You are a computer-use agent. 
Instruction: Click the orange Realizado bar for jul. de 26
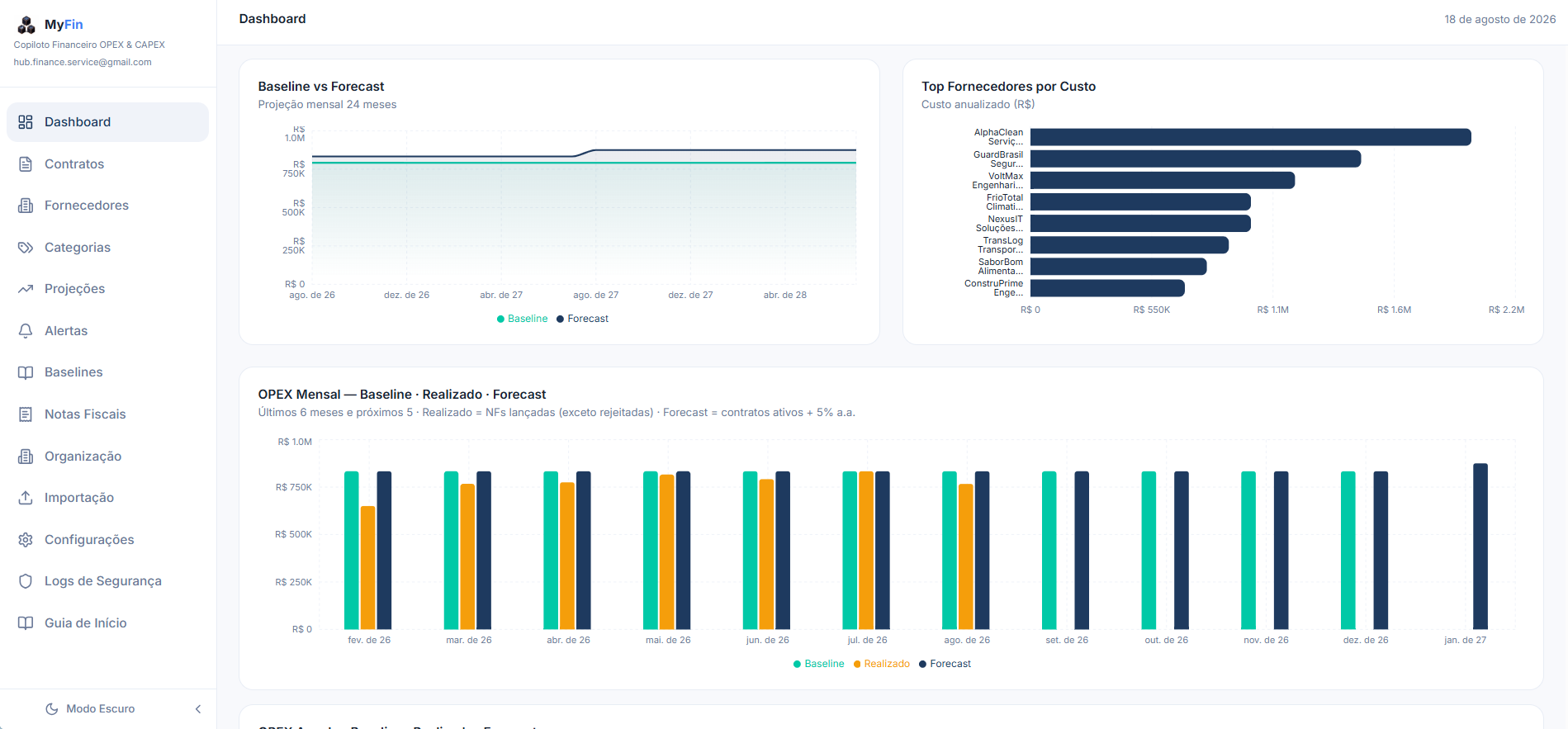[x=866, y=551]
